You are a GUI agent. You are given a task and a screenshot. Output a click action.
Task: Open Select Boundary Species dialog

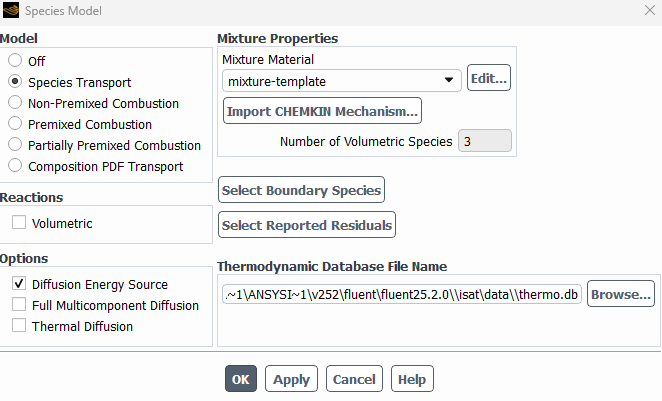pos(301,190)
